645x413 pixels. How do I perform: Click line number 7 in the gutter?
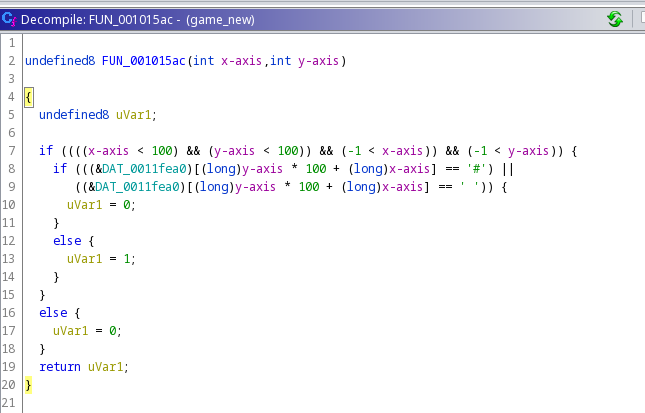tap(9, 150)
